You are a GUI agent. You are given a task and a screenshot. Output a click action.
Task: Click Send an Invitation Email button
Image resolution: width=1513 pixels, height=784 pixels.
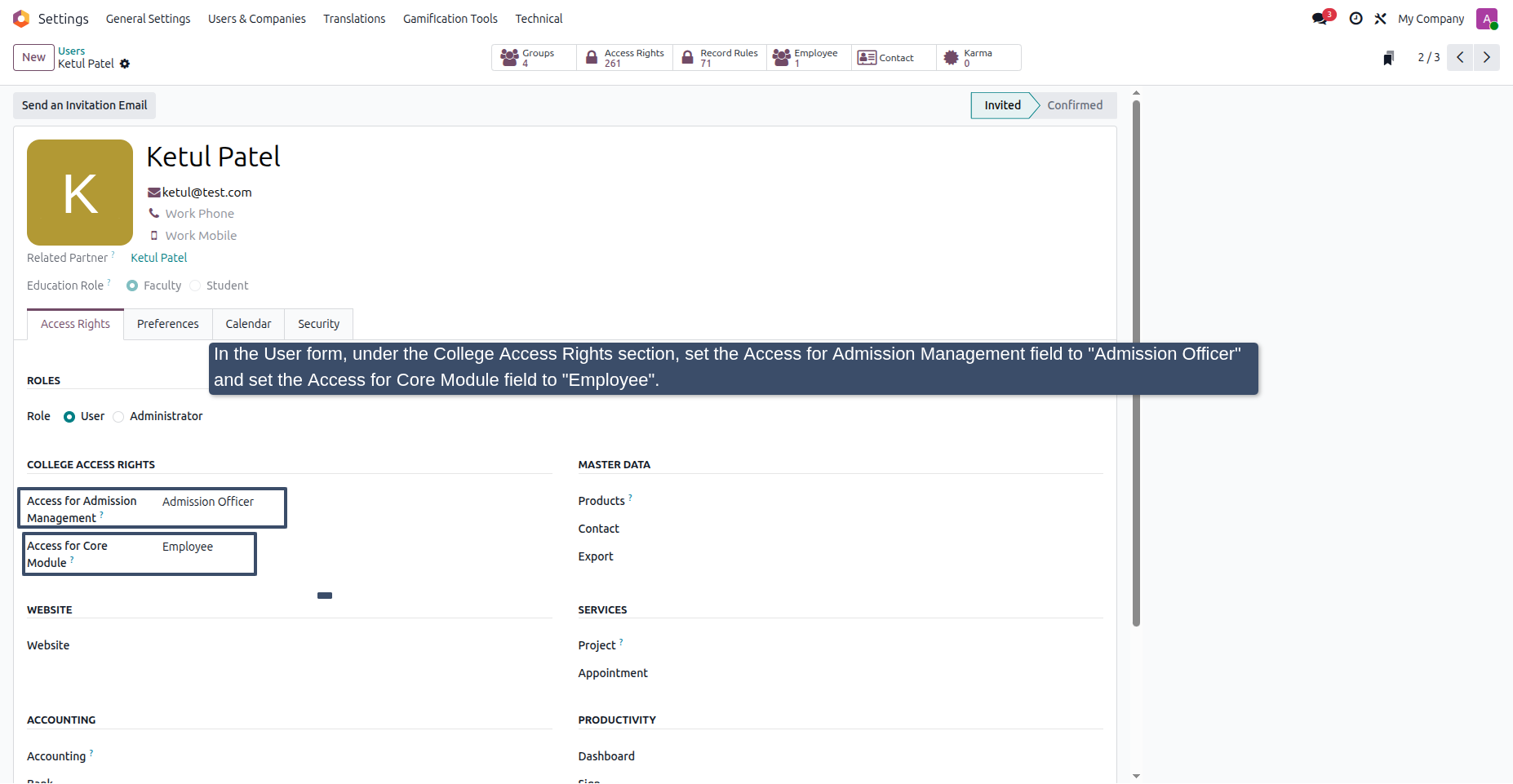coord(85,105)
